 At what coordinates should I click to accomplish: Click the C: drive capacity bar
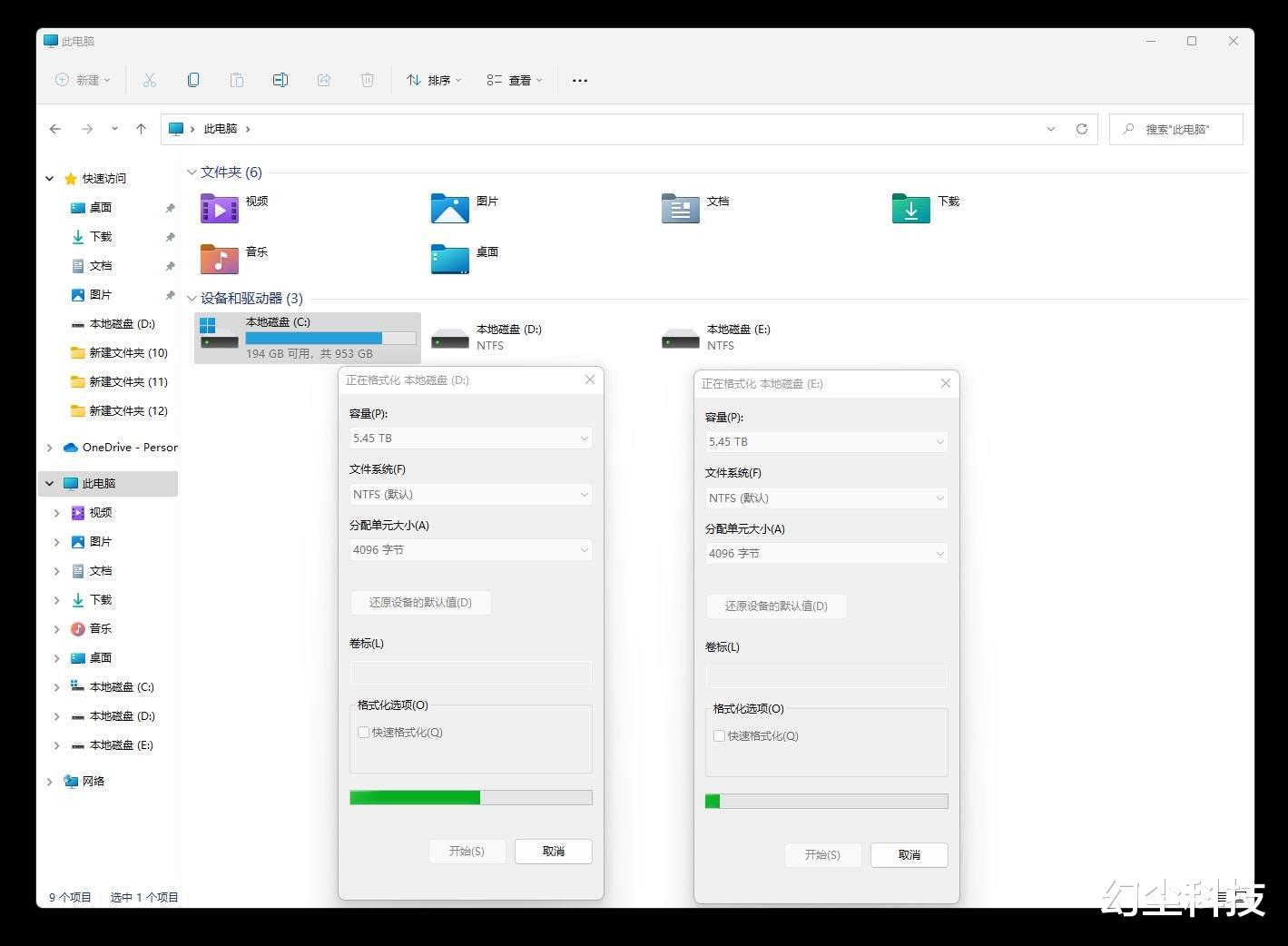point(330,339)
